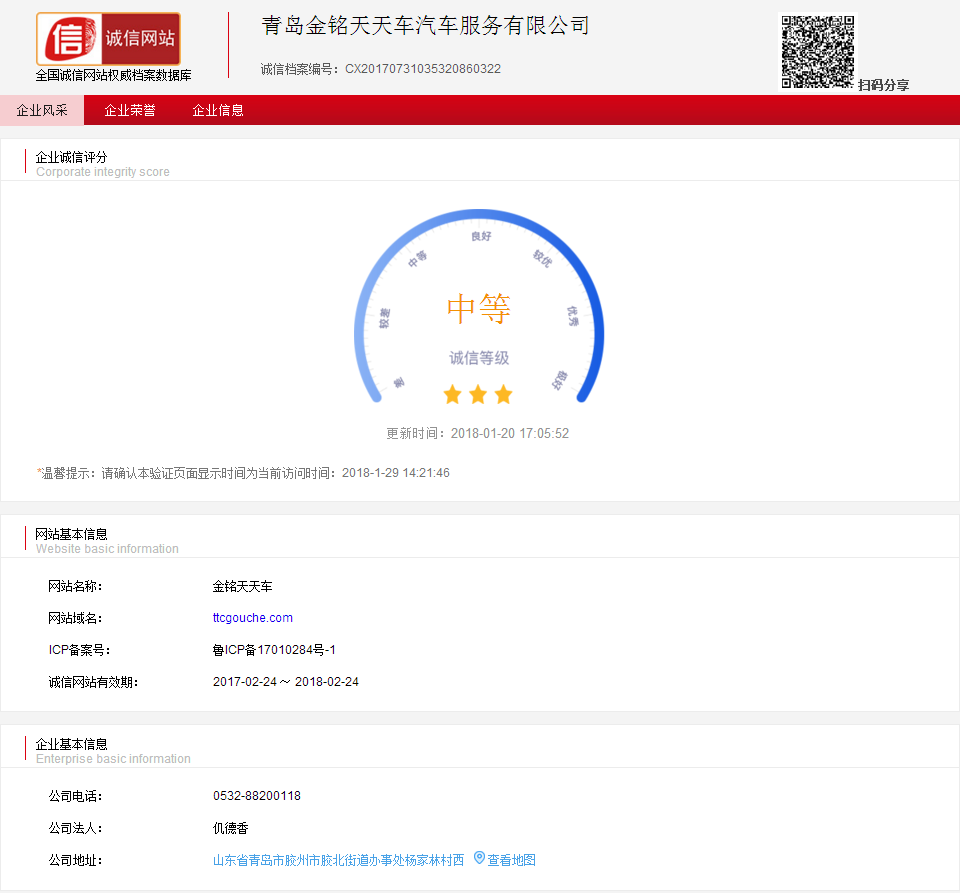Viewport: 960px width, 893px height.
Task: Click the 查看地图 link
Action: (511, 860)
